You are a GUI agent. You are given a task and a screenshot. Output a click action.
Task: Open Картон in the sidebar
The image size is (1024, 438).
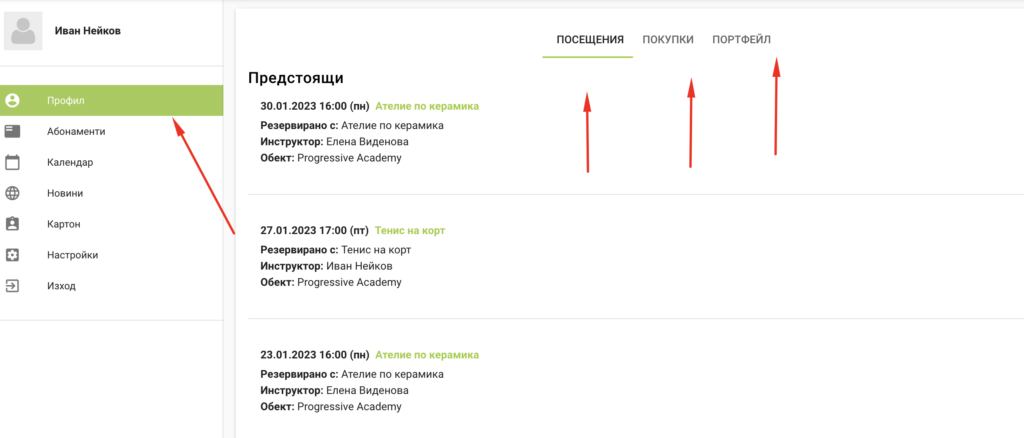(x=112, y=224)
